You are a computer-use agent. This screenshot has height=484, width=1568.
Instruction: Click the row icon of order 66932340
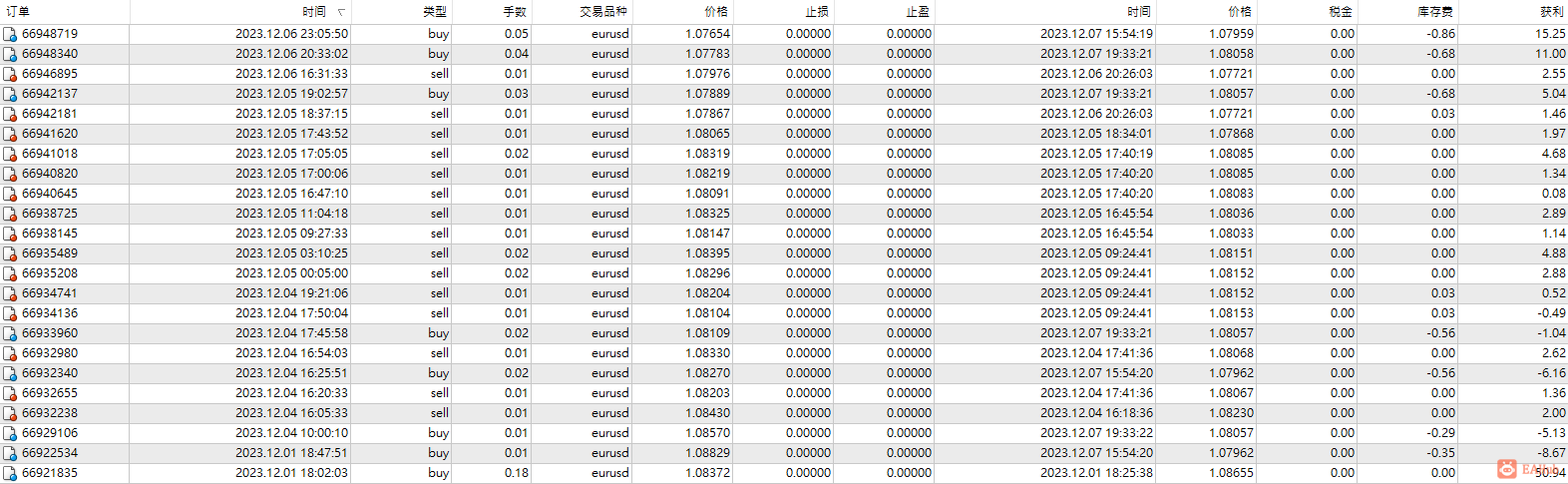pyautogui.click(x=10, y=373)
